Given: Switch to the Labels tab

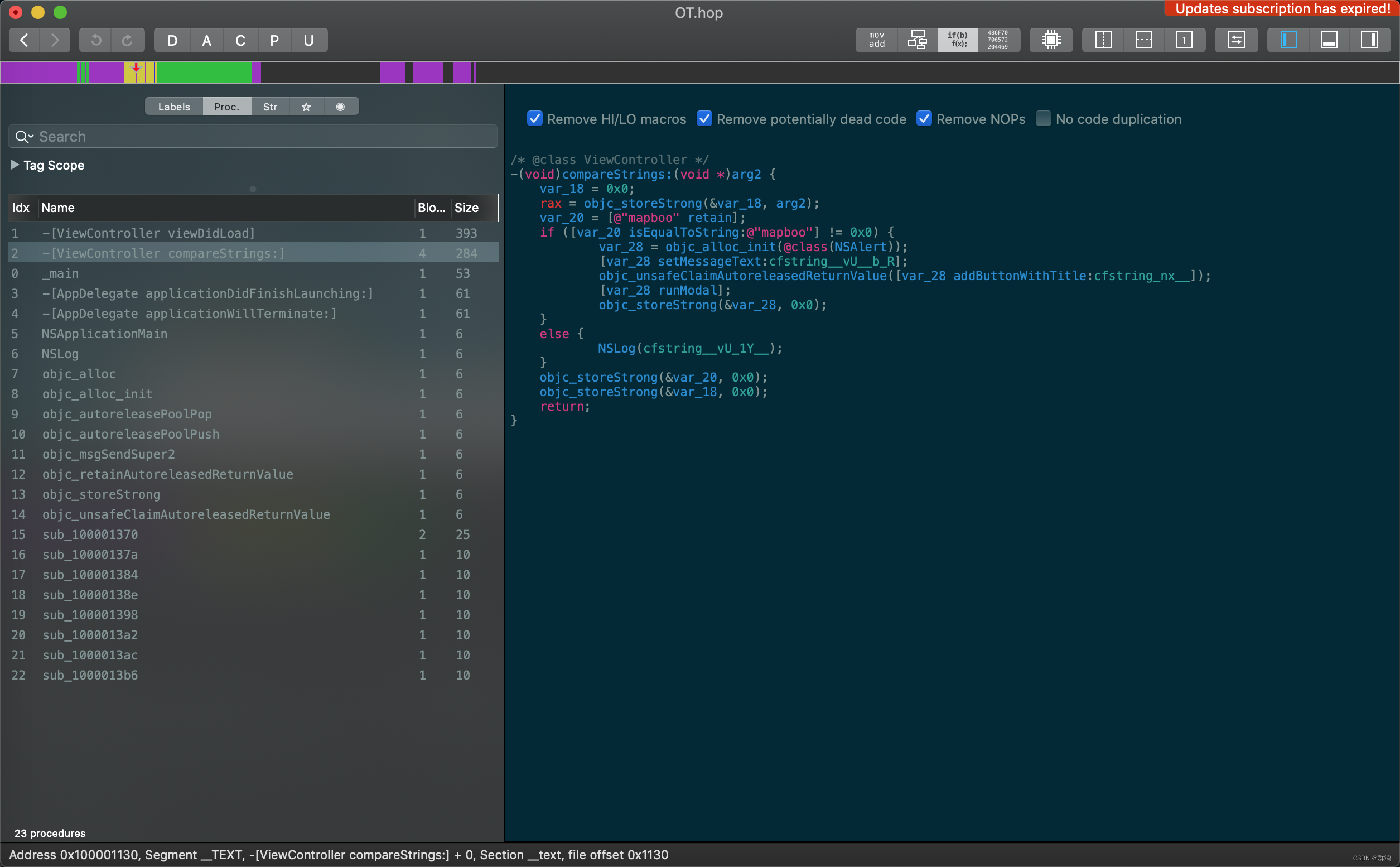Looking at the screenshot, I should (173, 107).
